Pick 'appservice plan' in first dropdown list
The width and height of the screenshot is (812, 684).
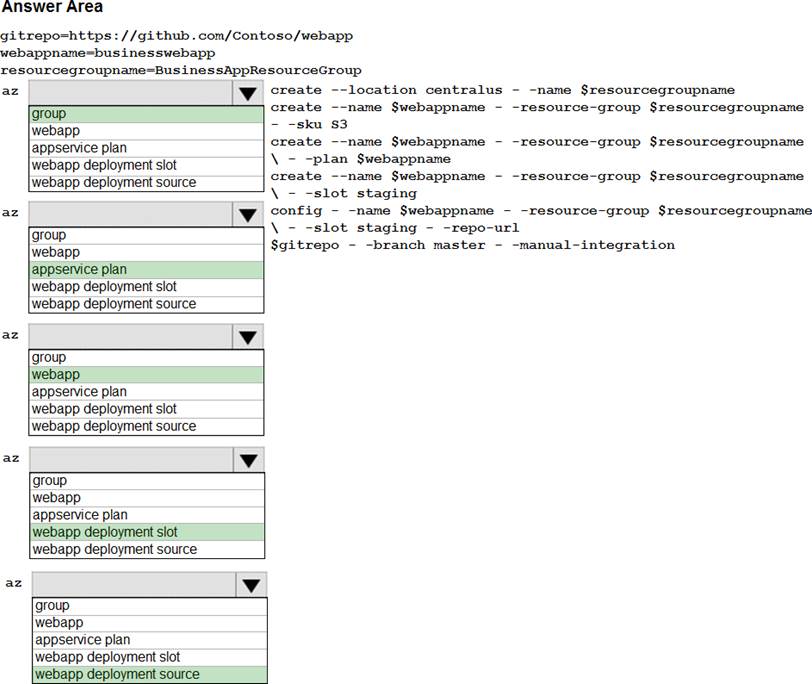(x=146, y=148)
